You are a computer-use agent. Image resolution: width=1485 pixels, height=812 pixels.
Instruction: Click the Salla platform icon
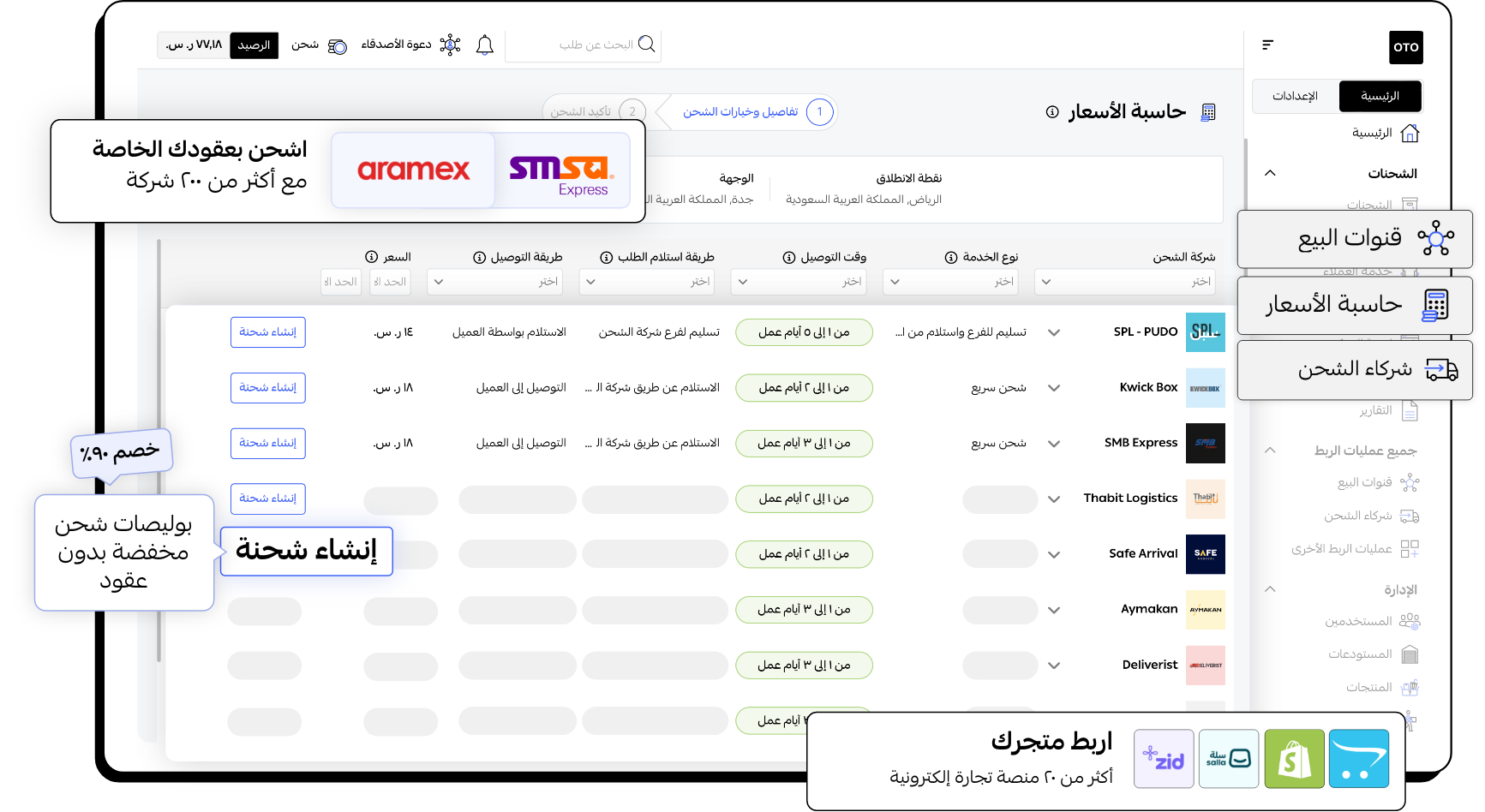[x=1229, y=759]
